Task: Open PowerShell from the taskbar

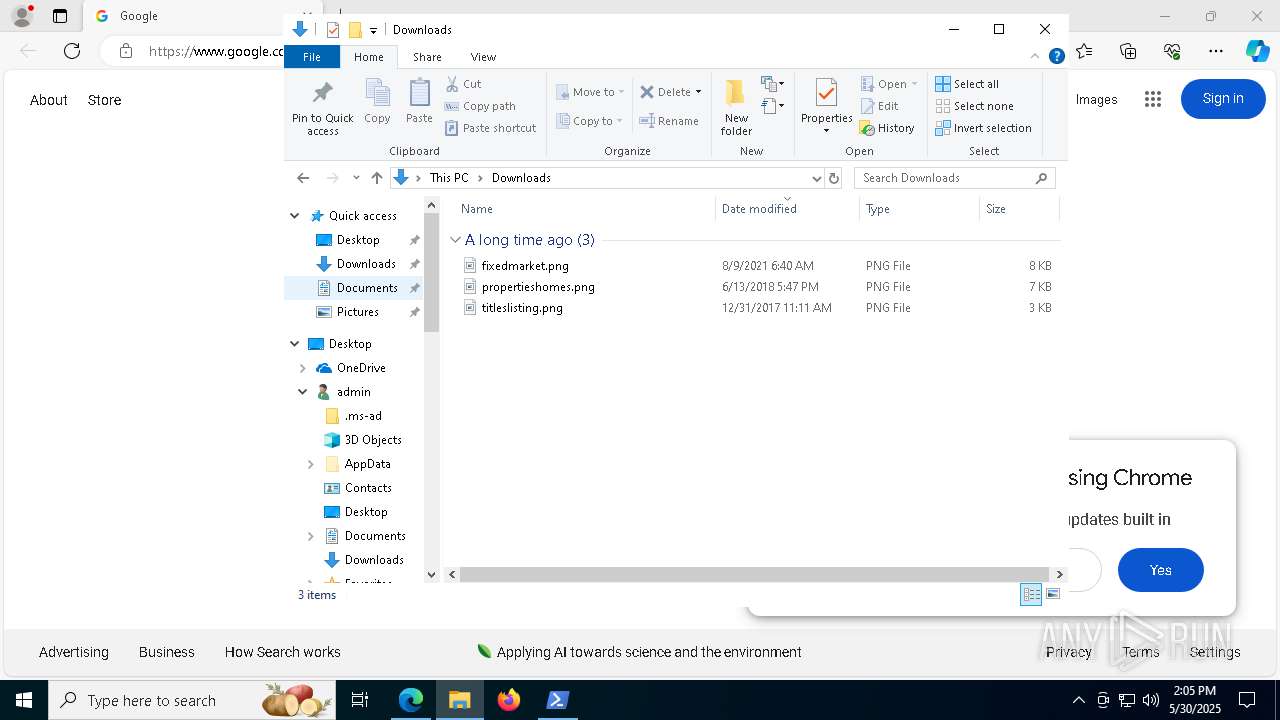Action: (557, 700)
